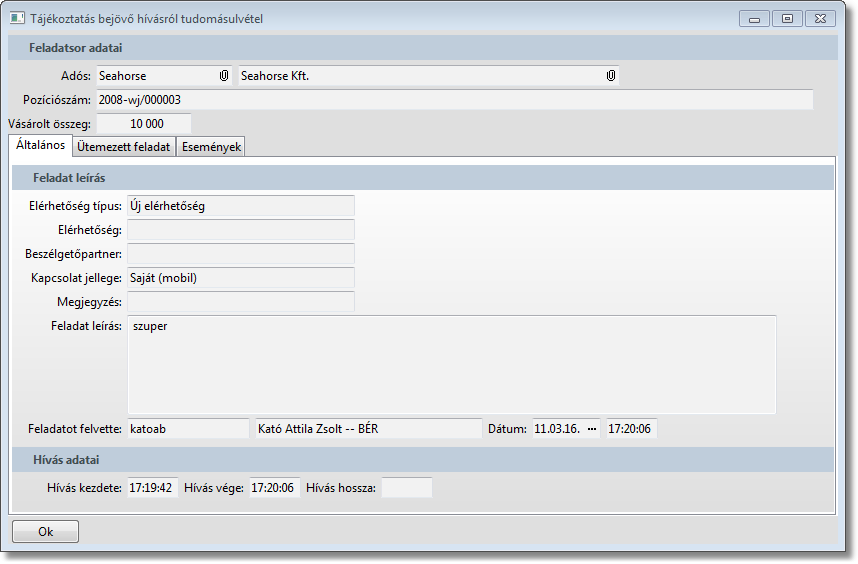Click the empty Beszélgetőpartner field
Viewport: 858px width, 564px height.
[x=241, y=254]
